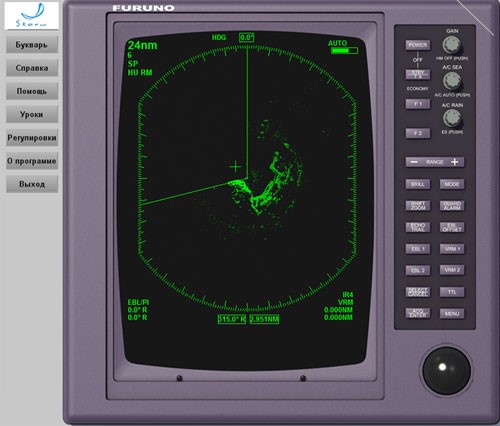The width and height of the screenshot is (500, 426).
Task: Click the F2 function key
Action: [418, 133]
